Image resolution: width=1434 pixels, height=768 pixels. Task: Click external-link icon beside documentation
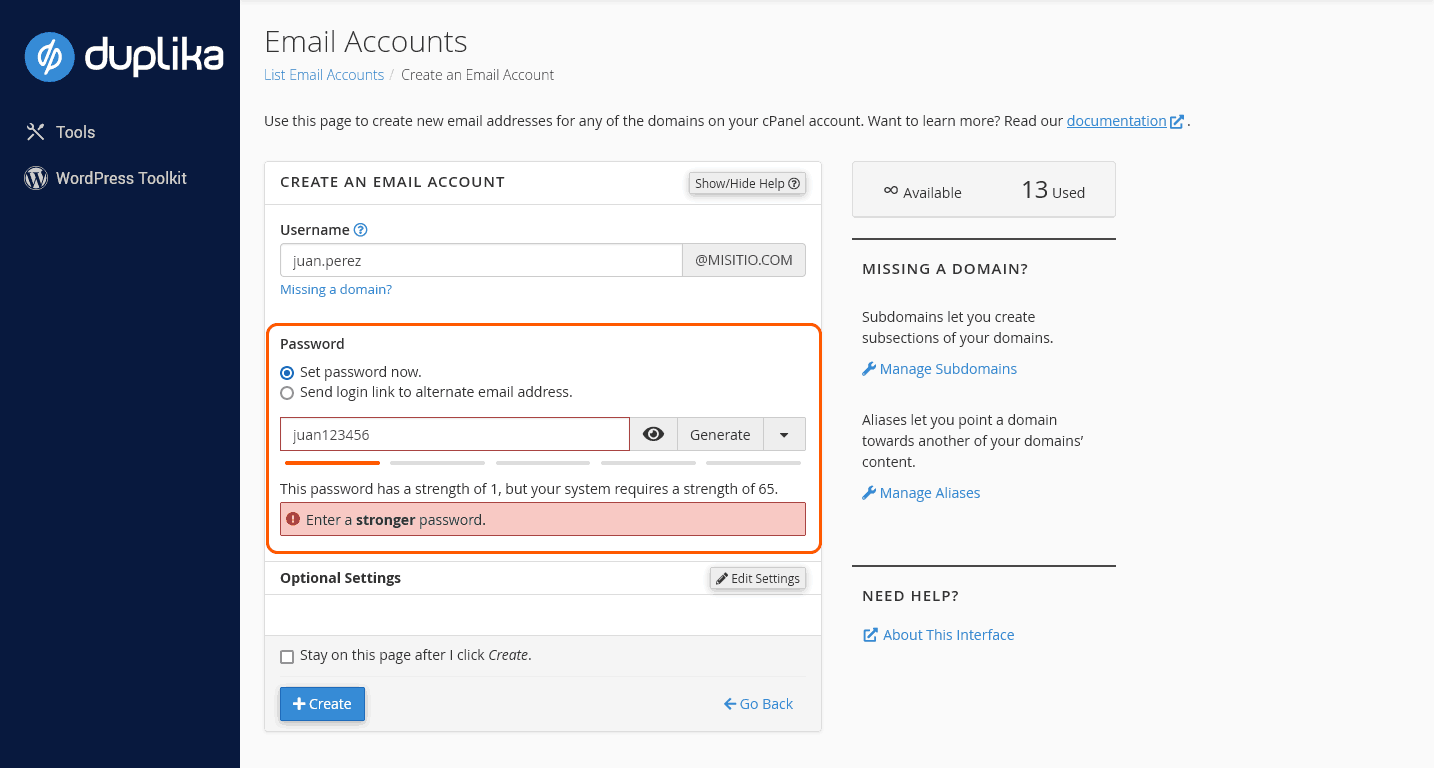(x=1177, y=122)
